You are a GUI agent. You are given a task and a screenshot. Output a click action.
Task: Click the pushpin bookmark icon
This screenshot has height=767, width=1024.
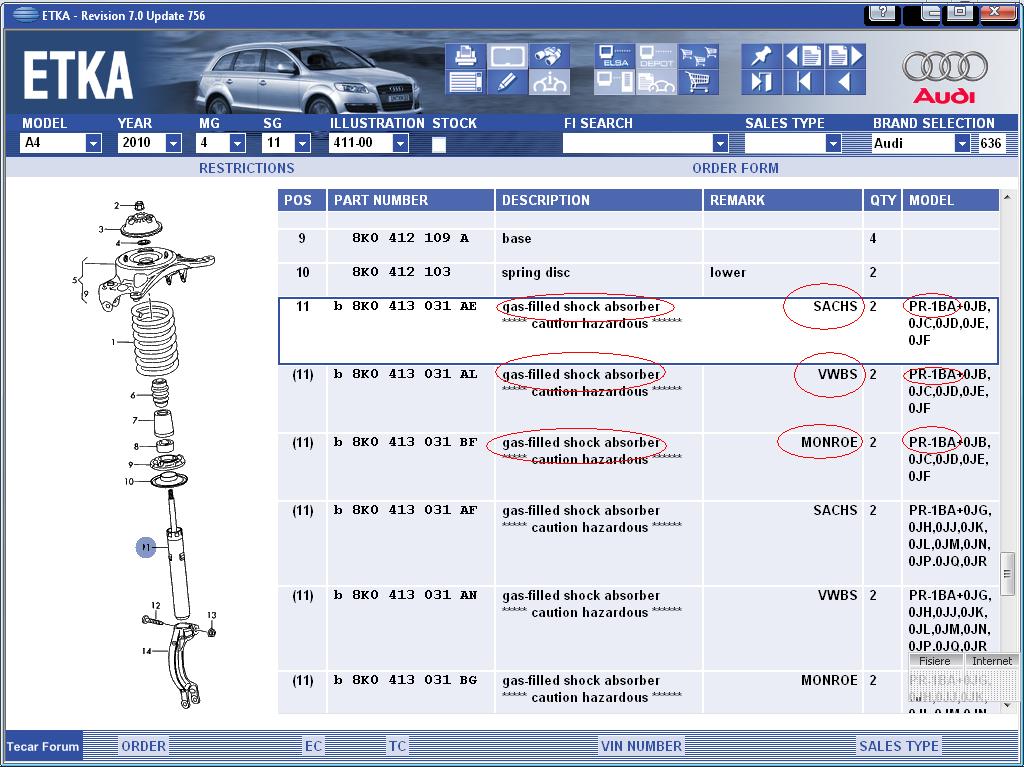[761, 56]
